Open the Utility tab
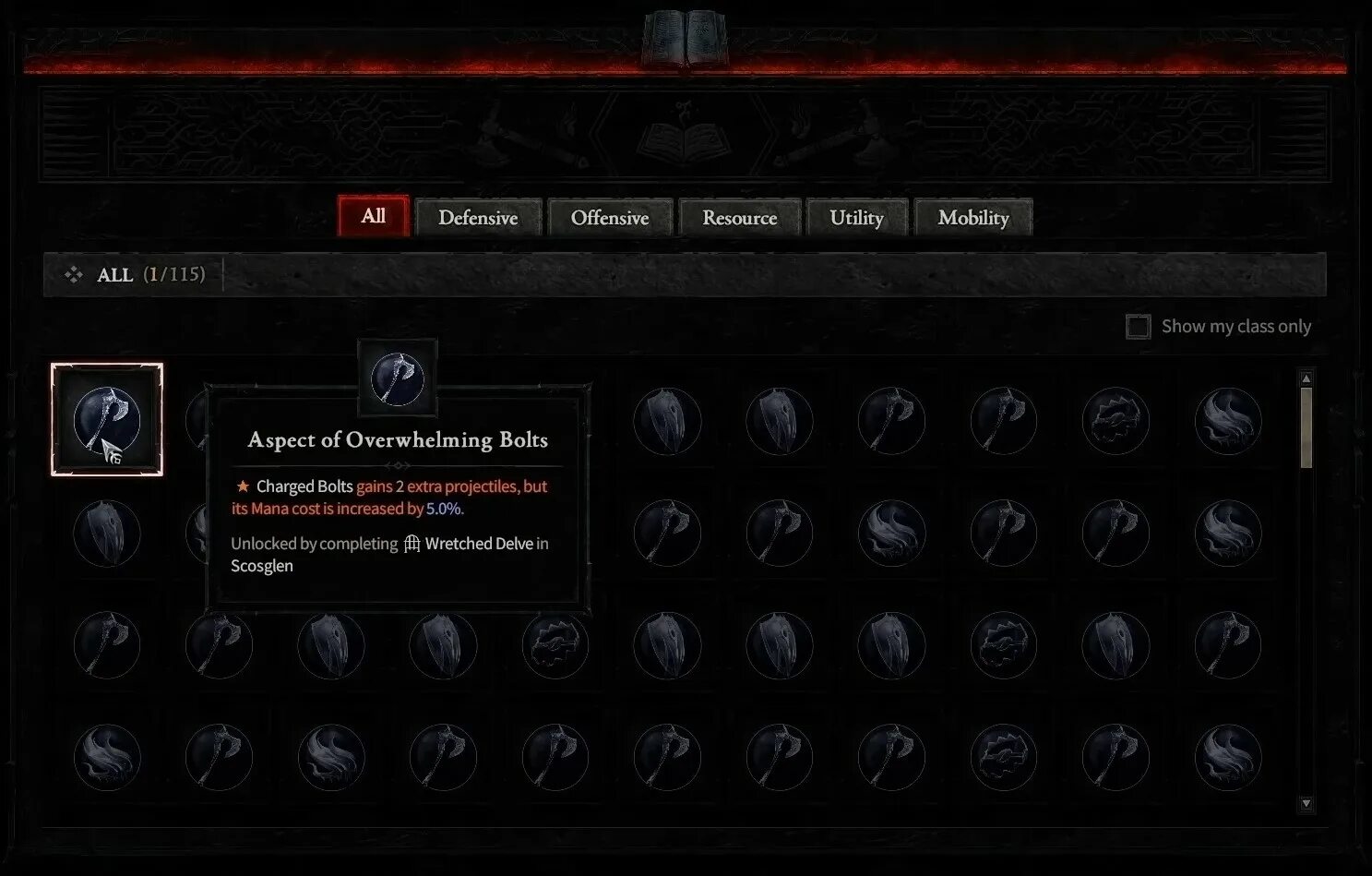The image size is (1372, 876). (857, 218)
